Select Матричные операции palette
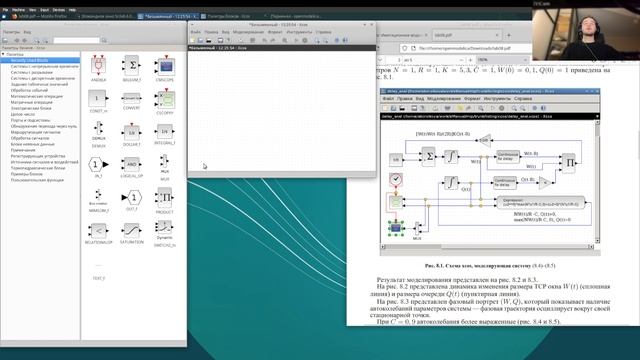Image resolution: width=640 pixels, height=360 pixels. (32, 102)
